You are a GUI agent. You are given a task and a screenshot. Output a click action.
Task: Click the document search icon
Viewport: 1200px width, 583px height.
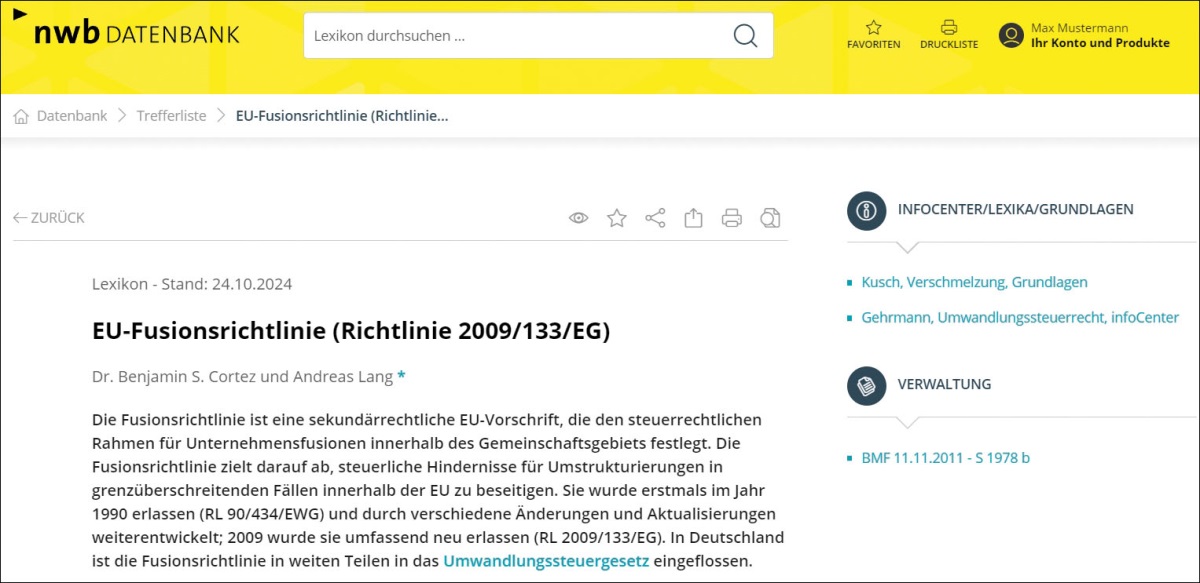click(x=770, y=218)
